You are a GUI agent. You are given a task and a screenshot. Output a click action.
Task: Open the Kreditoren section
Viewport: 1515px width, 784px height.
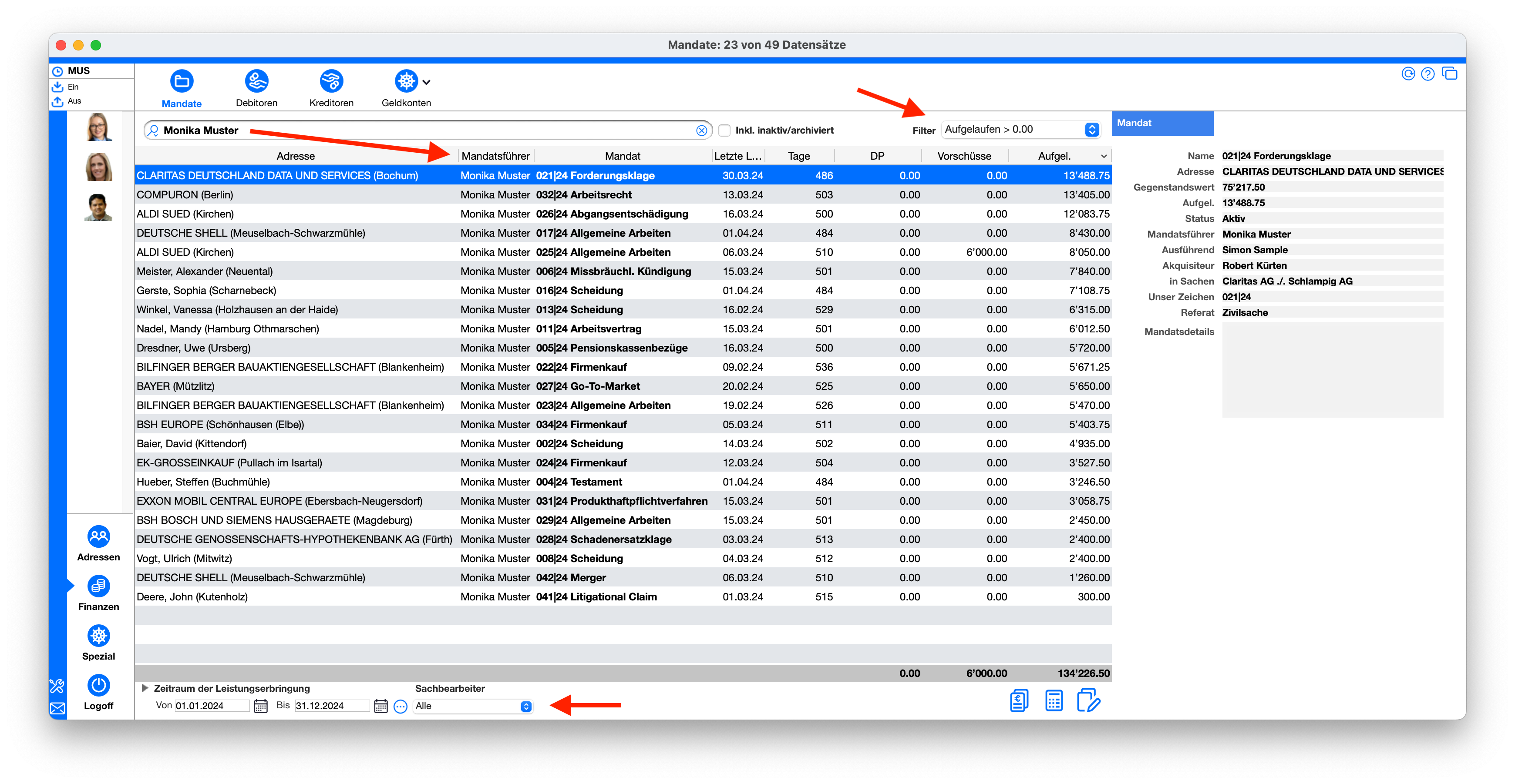331,89
